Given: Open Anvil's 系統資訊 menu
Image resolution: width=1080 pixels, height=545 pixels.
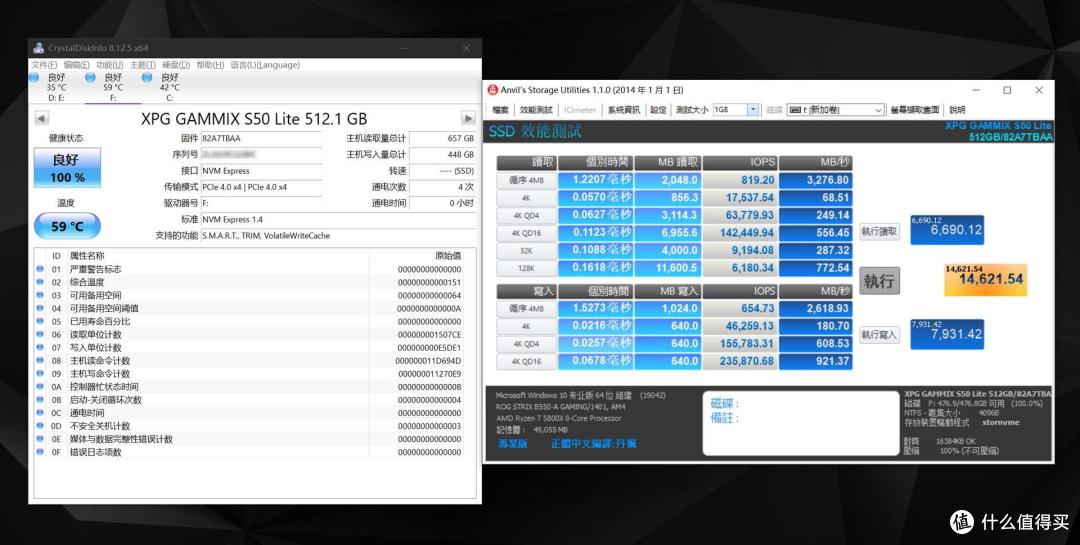Looking at the screenshot, I should [624, 110].
